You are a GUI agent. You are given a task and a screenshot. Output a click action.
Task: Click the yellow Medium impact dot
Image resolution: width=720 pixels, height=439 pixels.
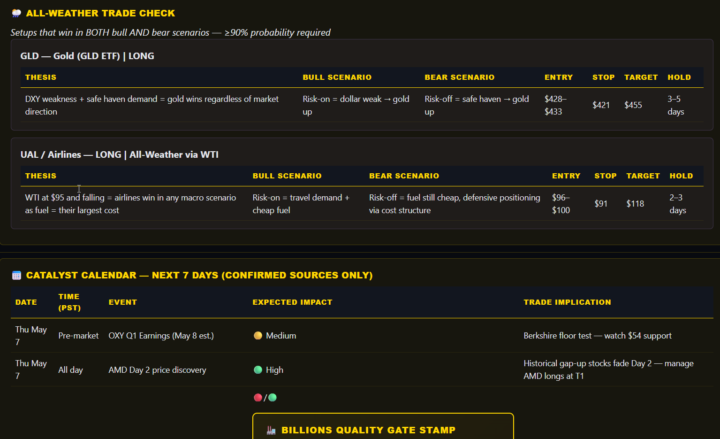click(258, 336)
